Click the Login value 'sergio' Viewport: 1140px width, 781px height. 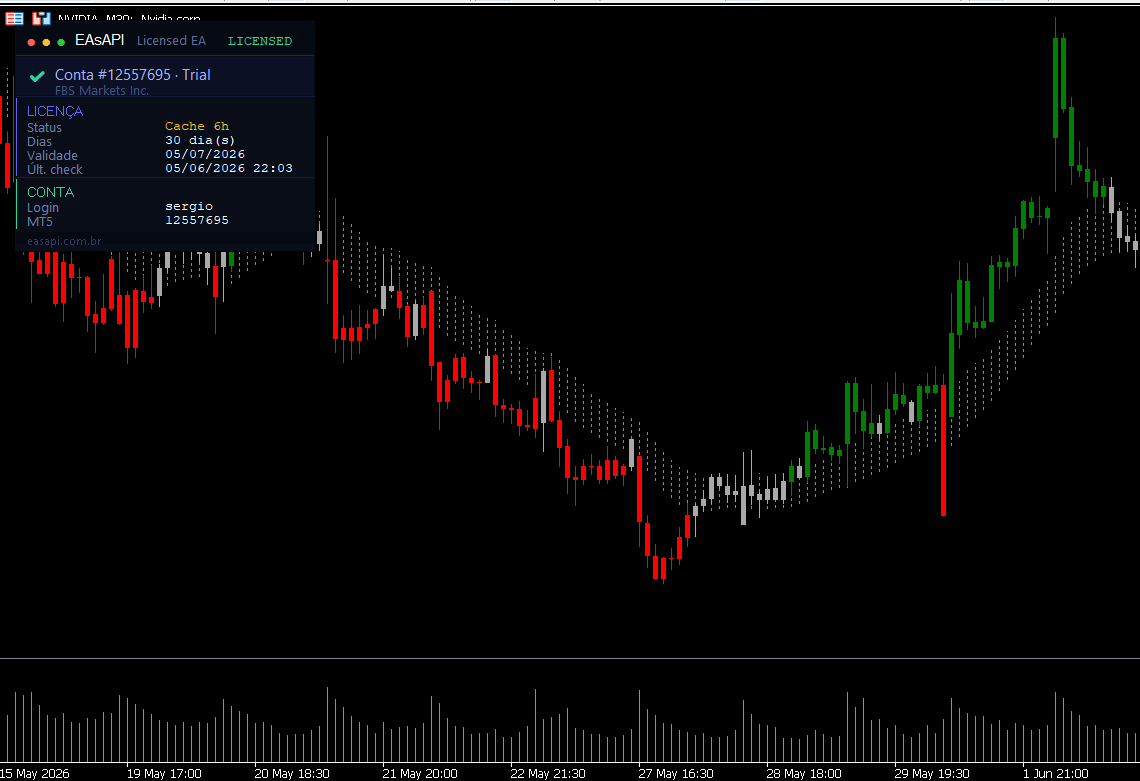click(189, 207)
